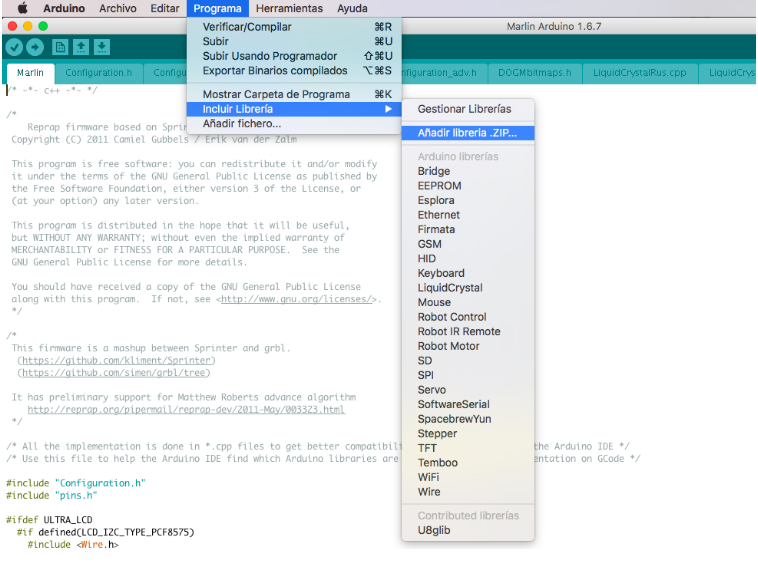The height and width of the screenshot is (565, 758).
Task: Include the SPI library
Action: 467,375
